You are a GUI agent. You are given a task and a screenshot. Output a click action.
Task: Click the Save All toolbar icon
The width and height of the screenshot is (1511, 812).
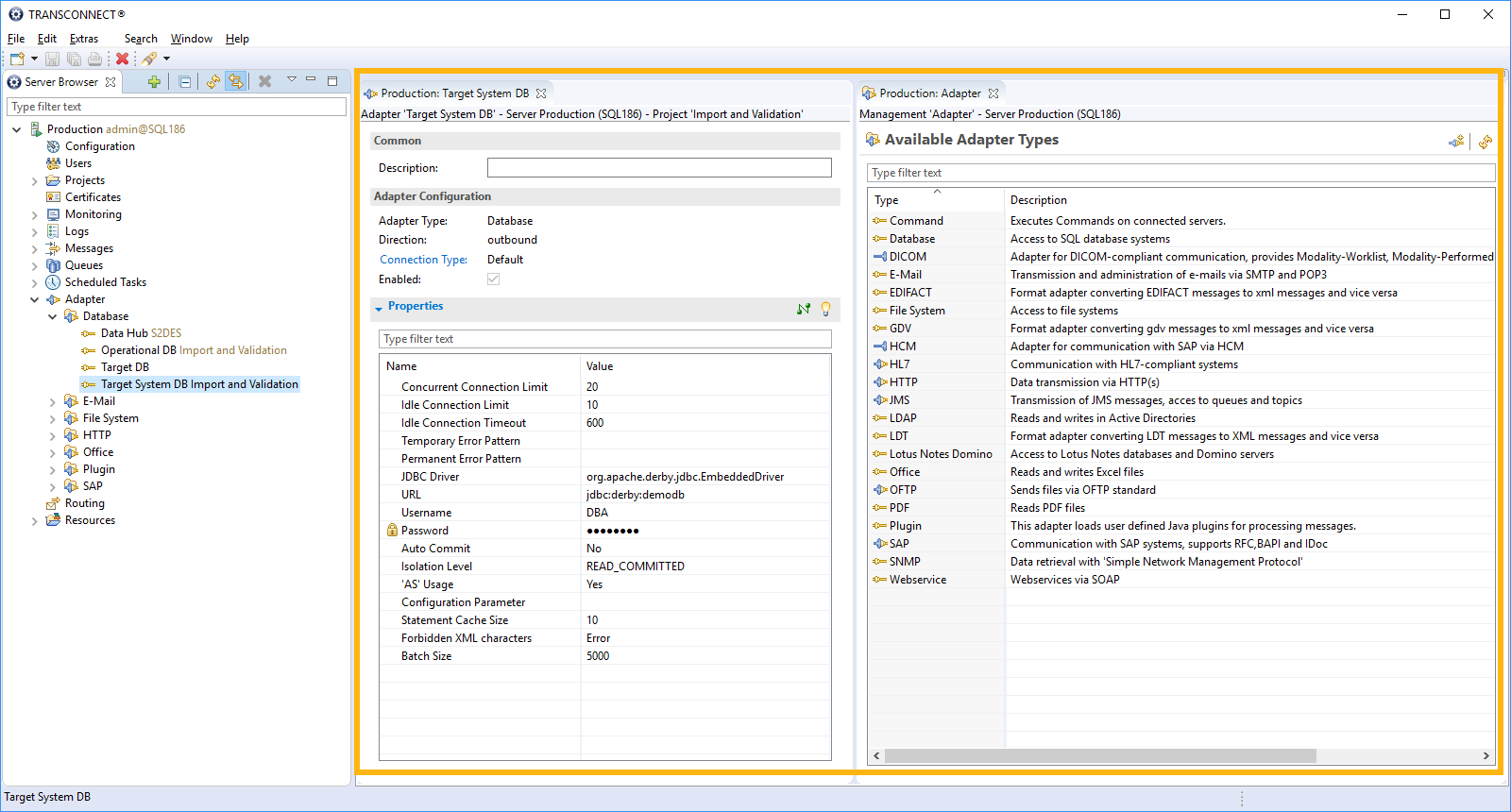[74, 59]
